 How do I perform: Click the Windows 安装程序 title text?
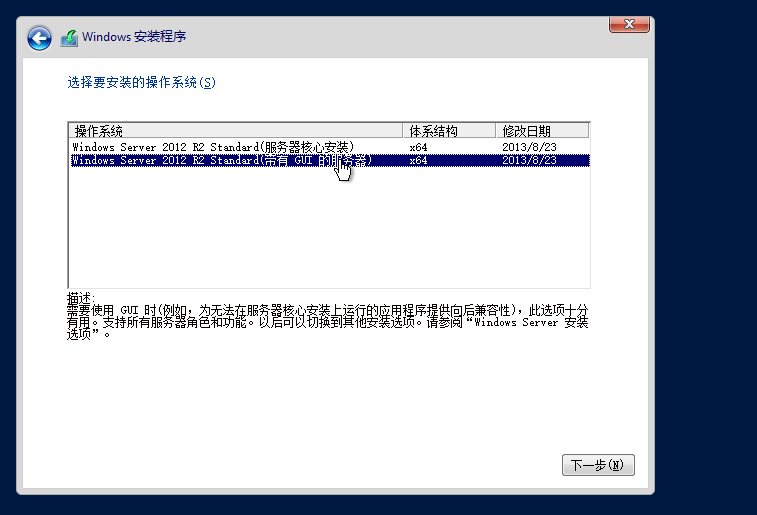tap(134, 38)
